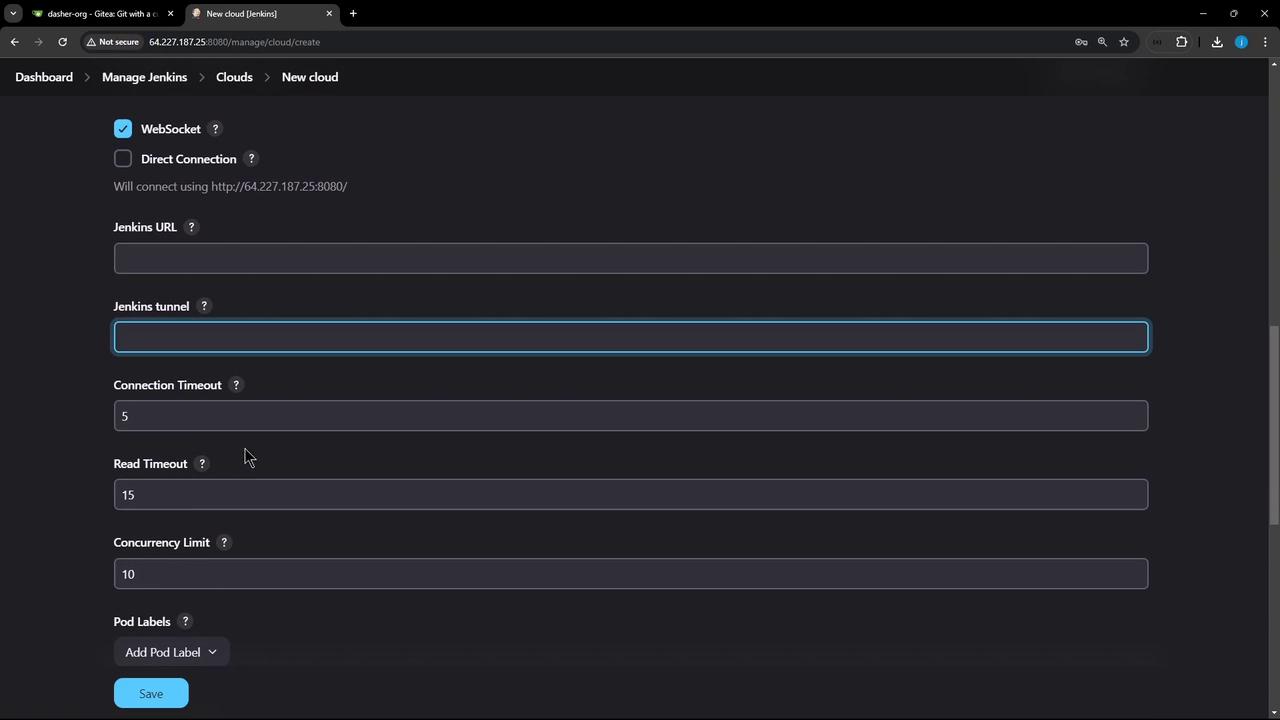Click the Connection Timeout label
The image size is (1280, 720).
(167, 385)
